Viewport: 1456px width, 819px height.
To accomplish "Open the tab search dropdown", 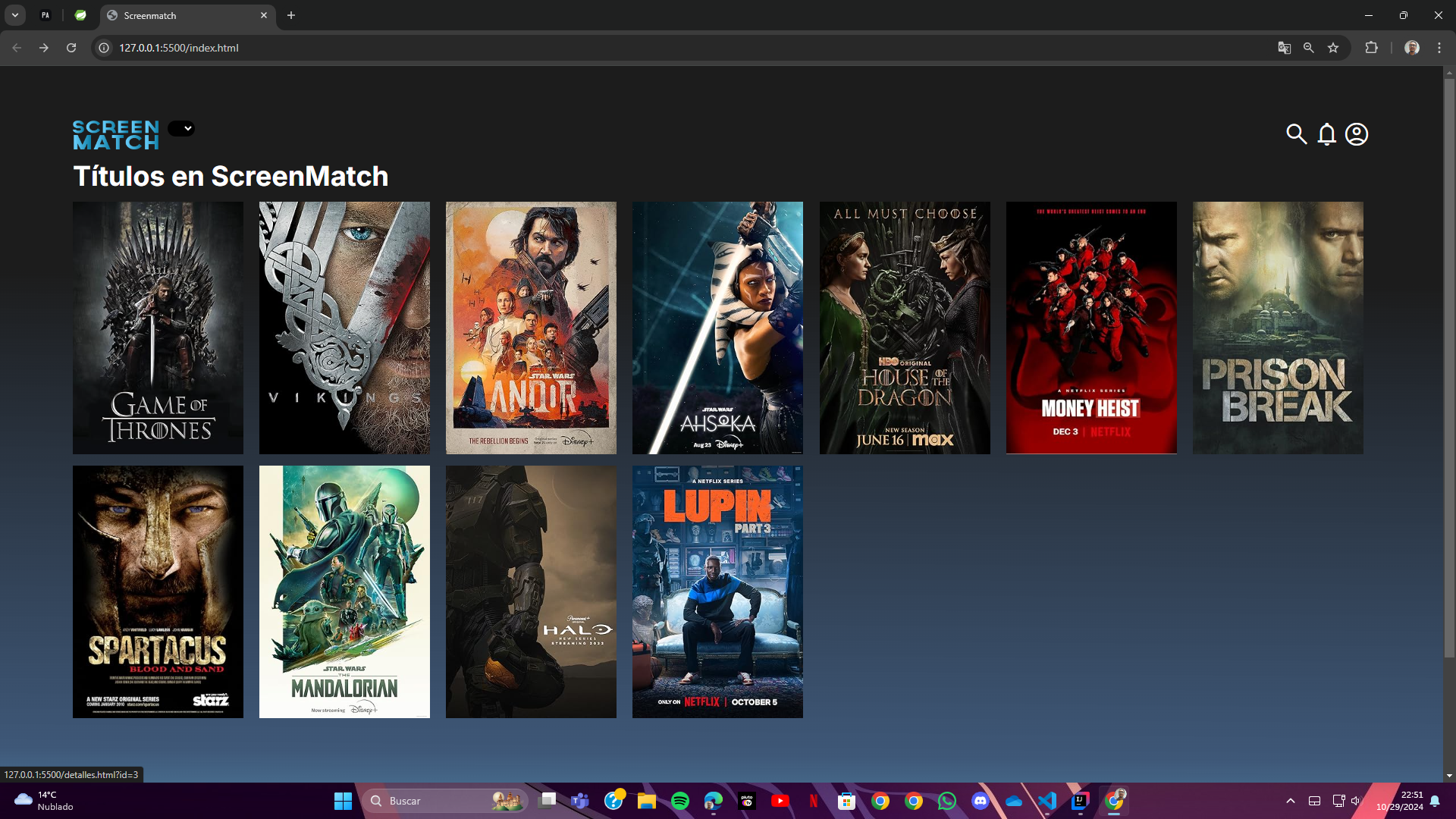I will coord(15,15).
